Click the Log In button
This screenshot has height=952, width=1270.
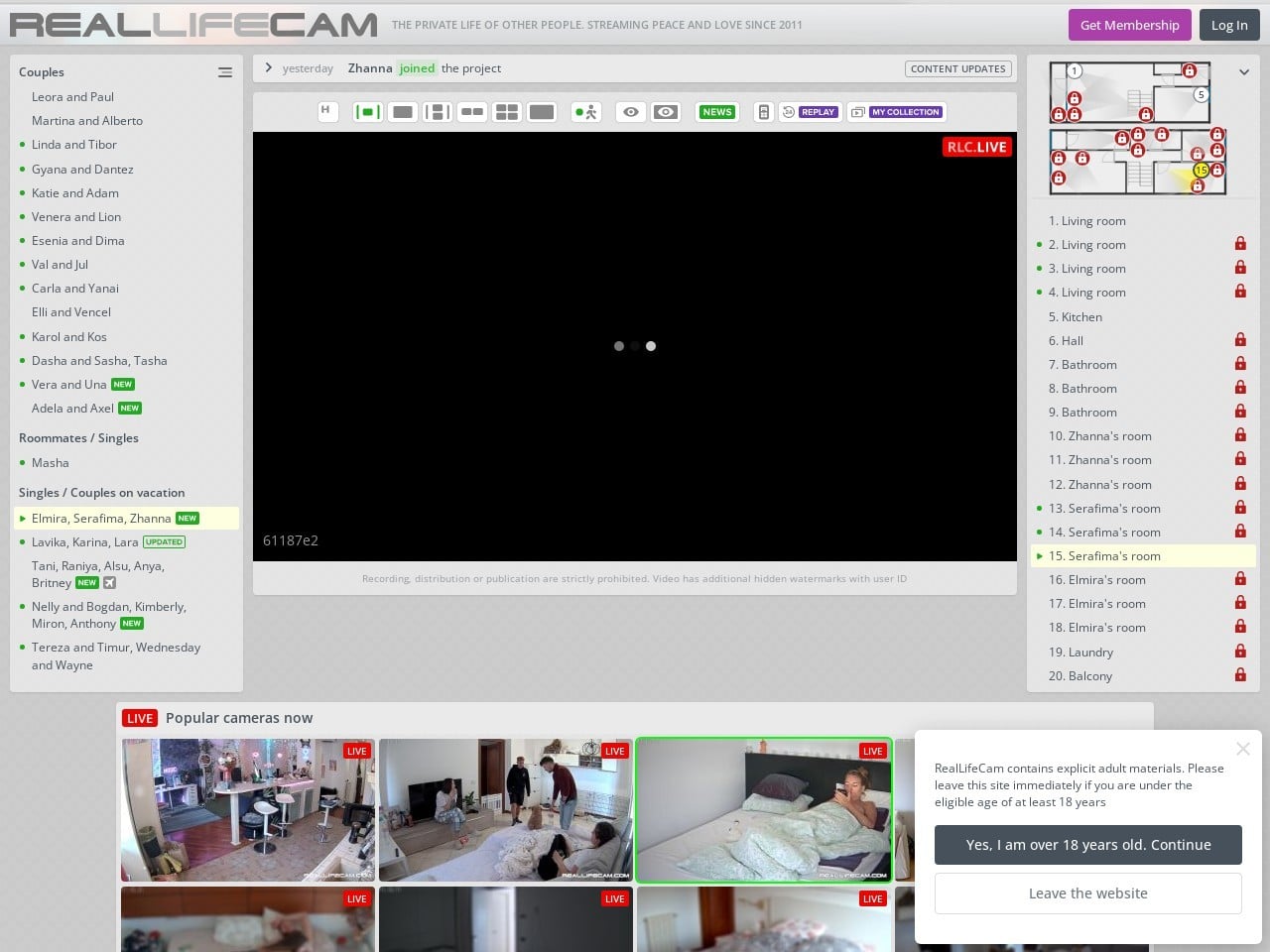tap(1229, 25)
